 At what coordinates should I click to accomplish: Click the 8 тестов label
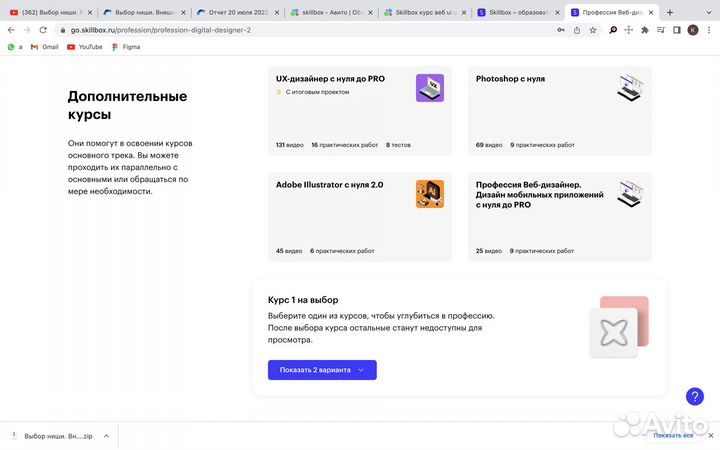399,145
